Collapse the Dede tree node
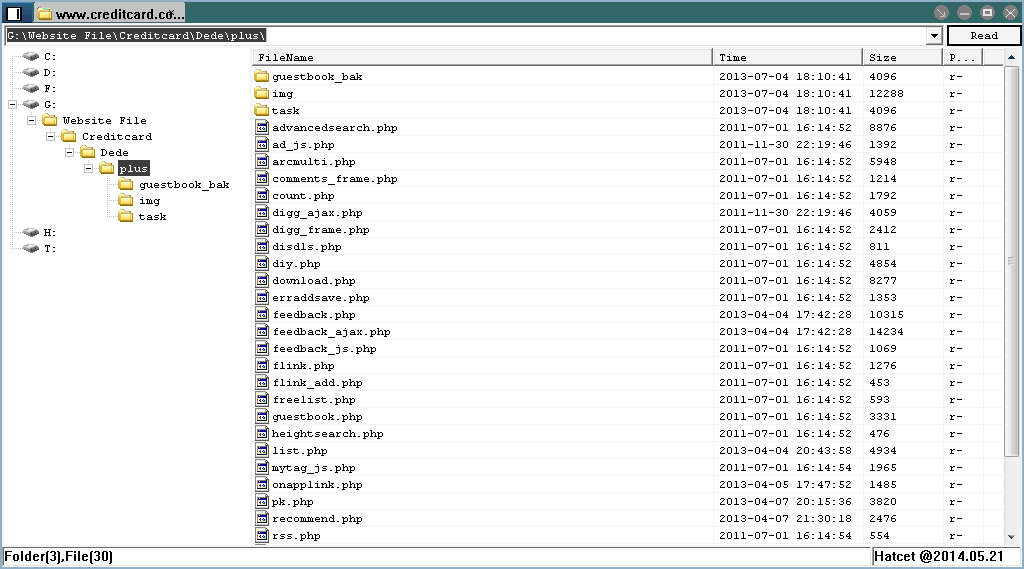This screenshot has height=569, width=1024. (69, 152)
